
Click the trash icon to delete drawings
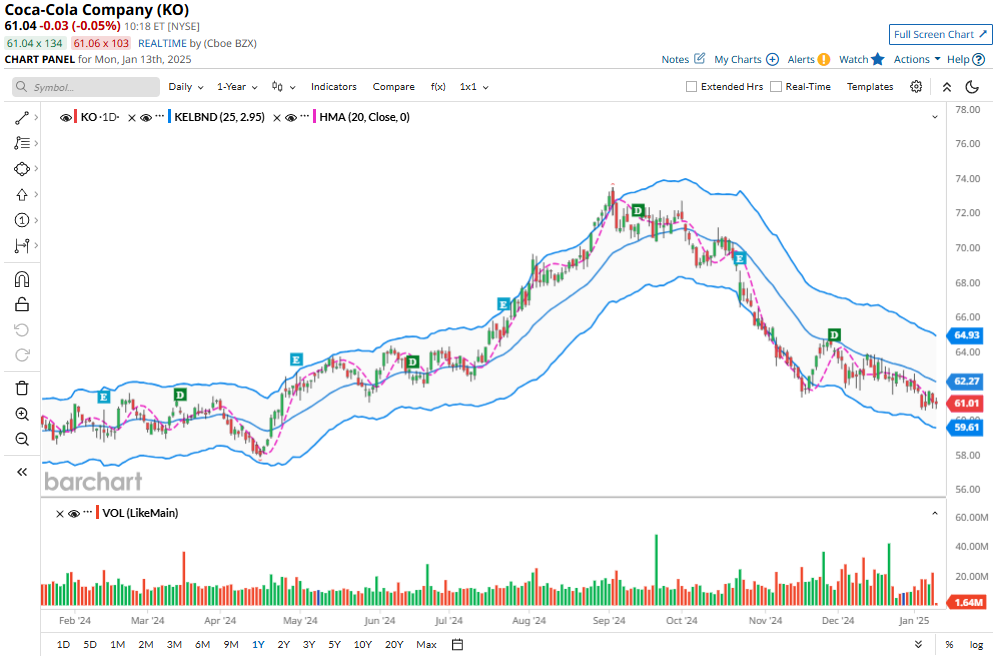[x=22, y=388]
